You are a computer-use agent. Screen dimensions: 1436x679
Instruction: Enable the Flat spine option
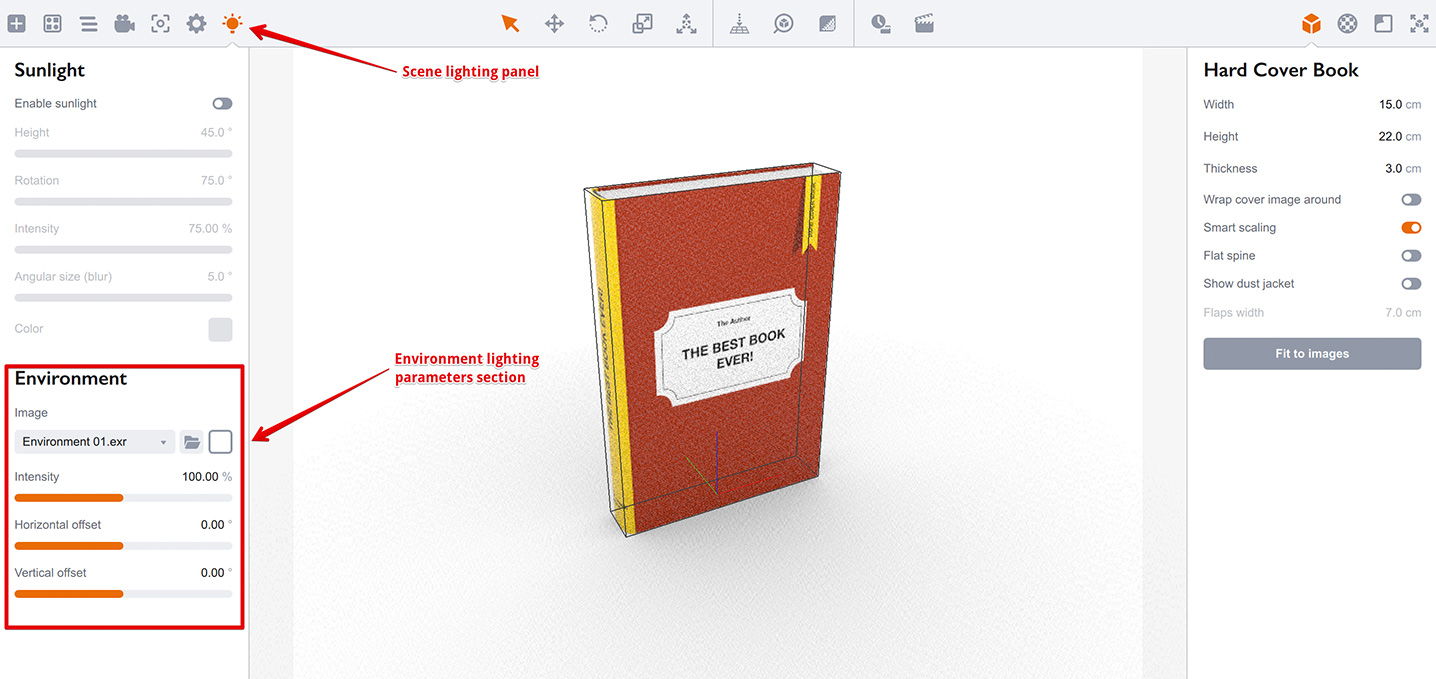point(1411,256)
